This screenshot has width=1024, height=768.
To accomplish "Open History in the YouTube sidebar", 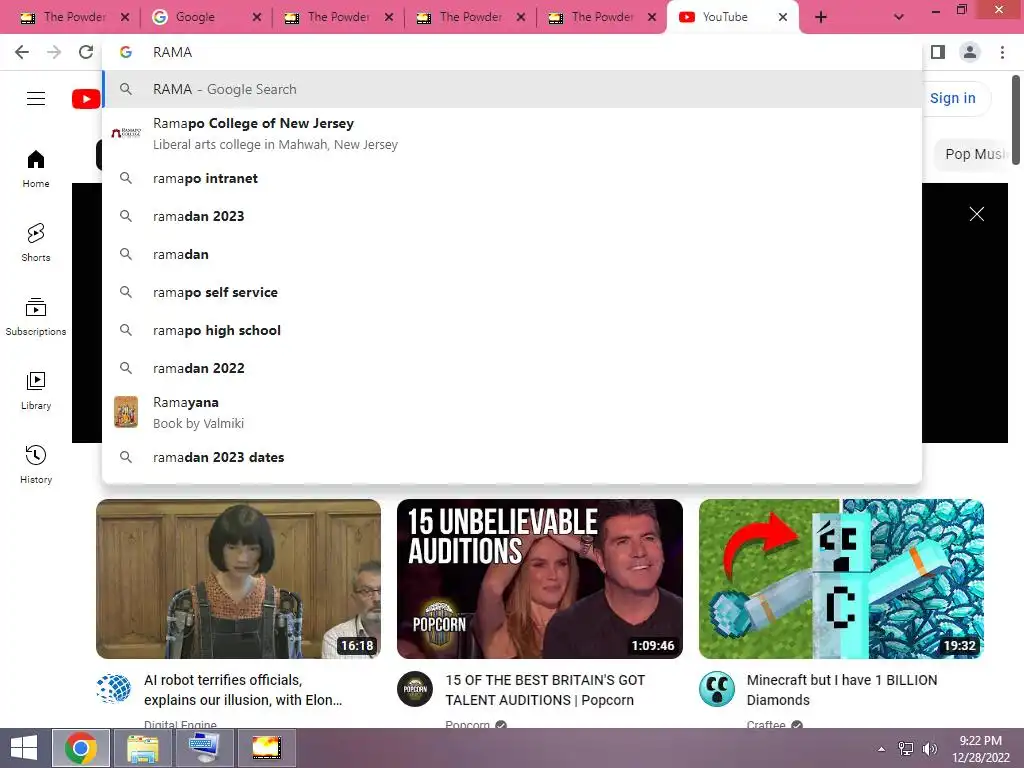I will (36, 464).
